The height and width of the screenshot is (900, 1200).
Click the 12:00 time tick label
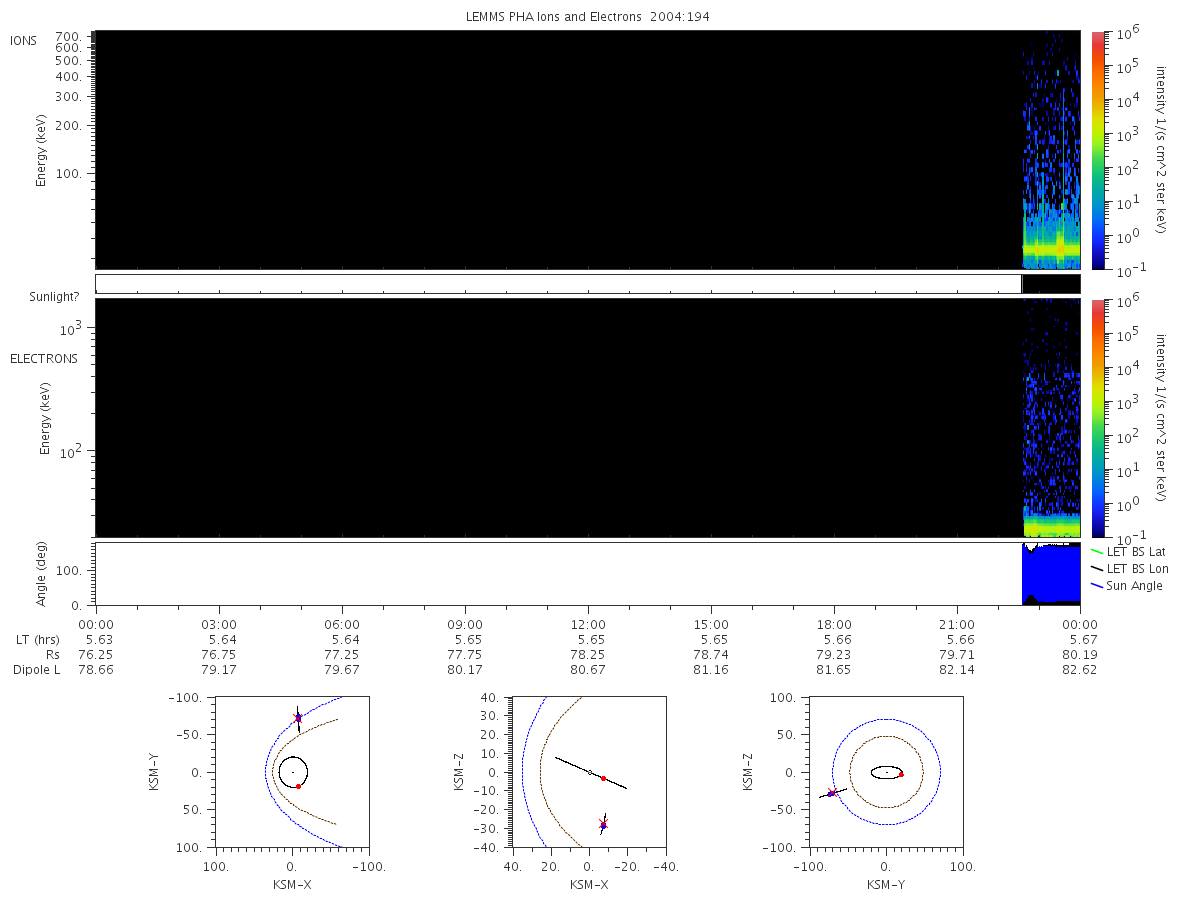588,624
